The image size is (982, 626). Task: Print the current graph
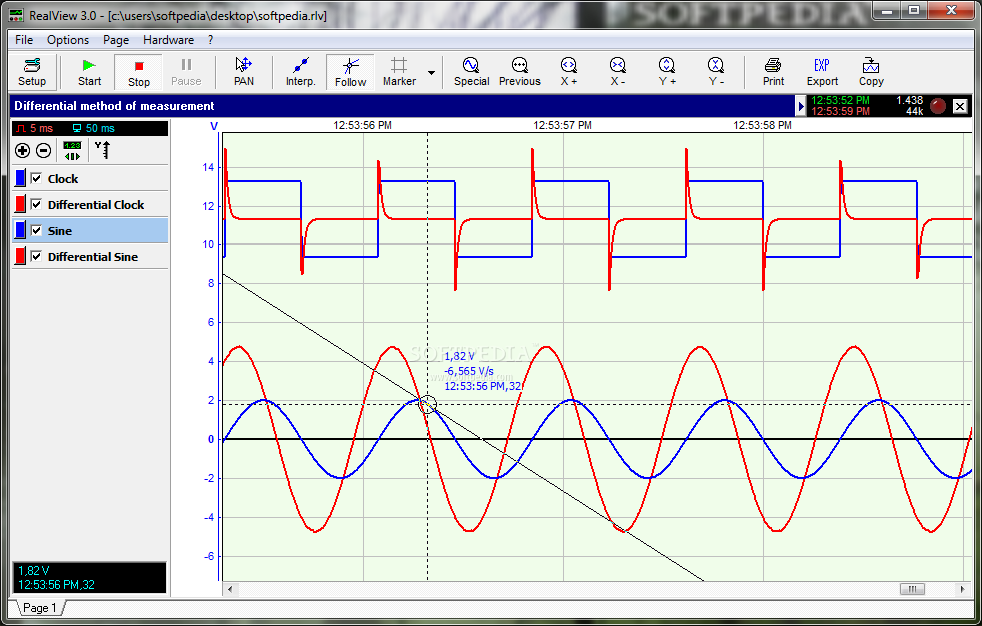click(773, 72)
